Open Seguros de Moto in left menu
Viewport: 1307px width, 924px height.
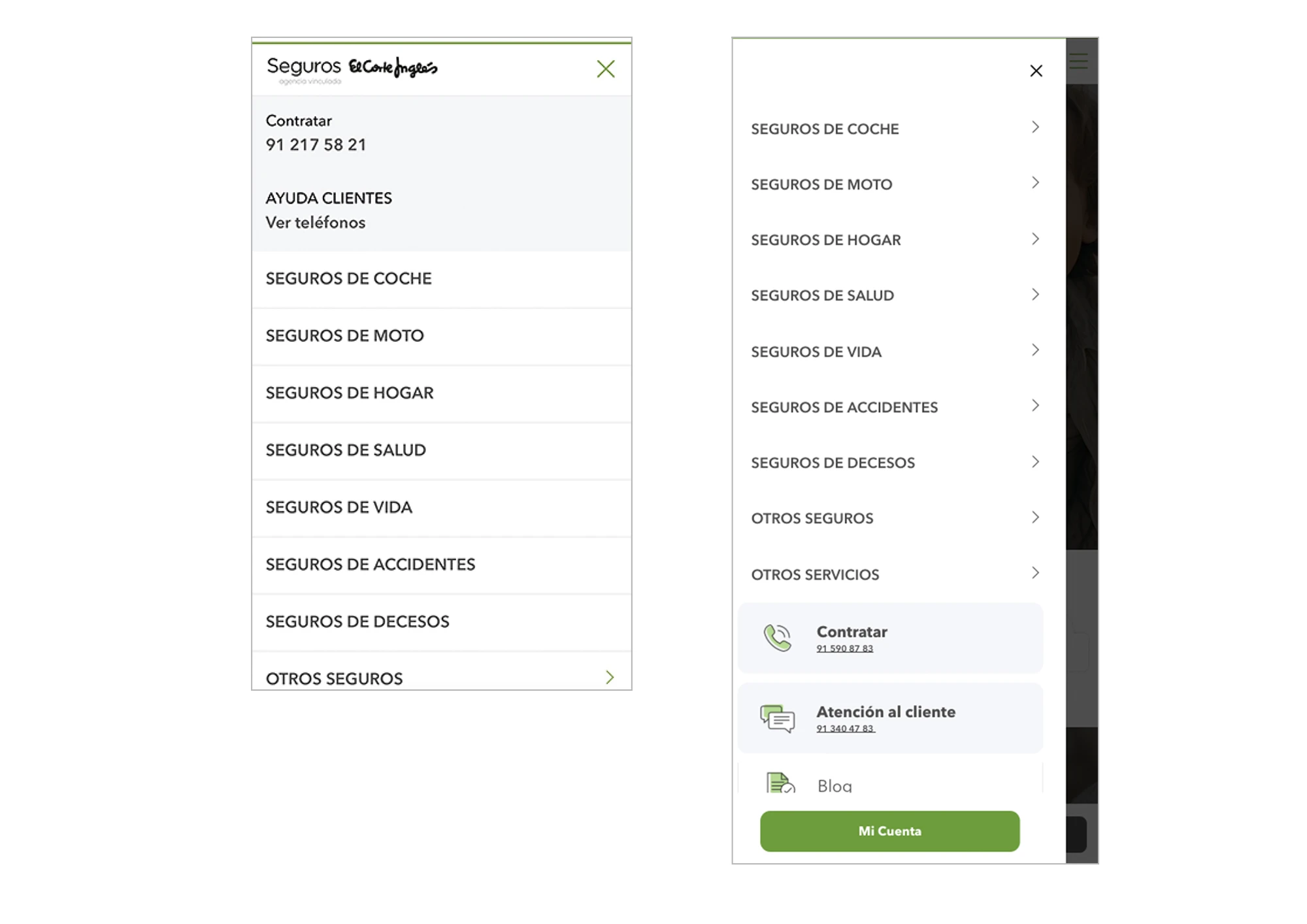(344, 336)
